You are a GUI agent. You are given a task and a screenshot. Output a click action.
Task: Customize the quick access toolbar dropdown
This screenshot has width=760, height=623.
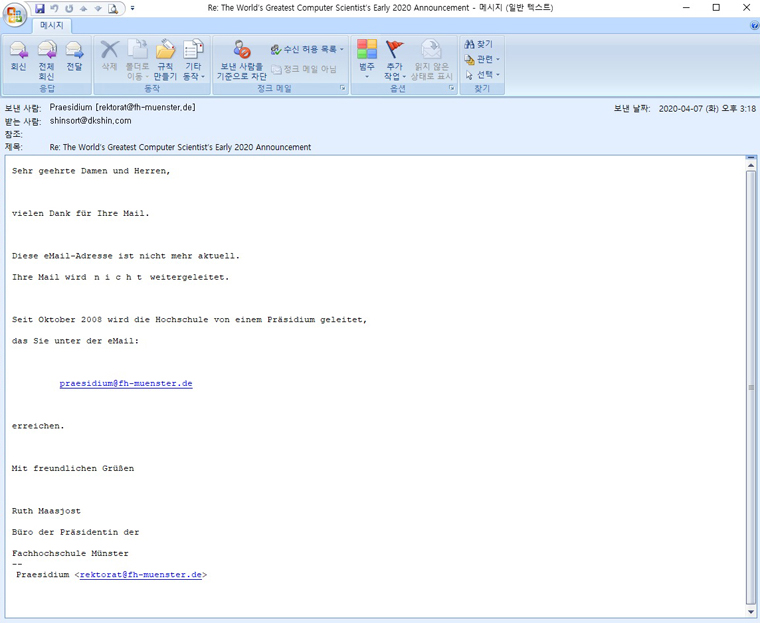tap(132, 8)
